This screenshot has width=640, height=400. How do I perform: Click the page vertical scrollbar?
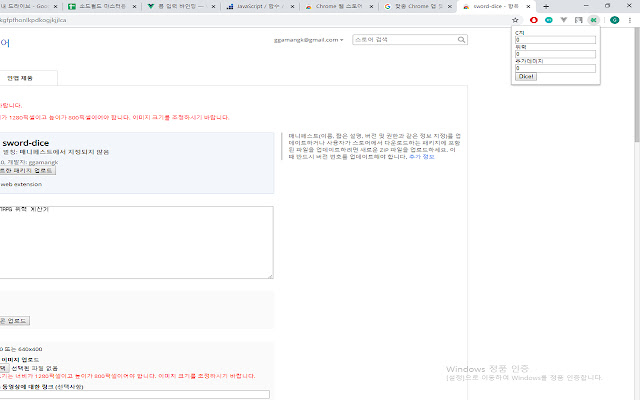click(x=637, y=85)
